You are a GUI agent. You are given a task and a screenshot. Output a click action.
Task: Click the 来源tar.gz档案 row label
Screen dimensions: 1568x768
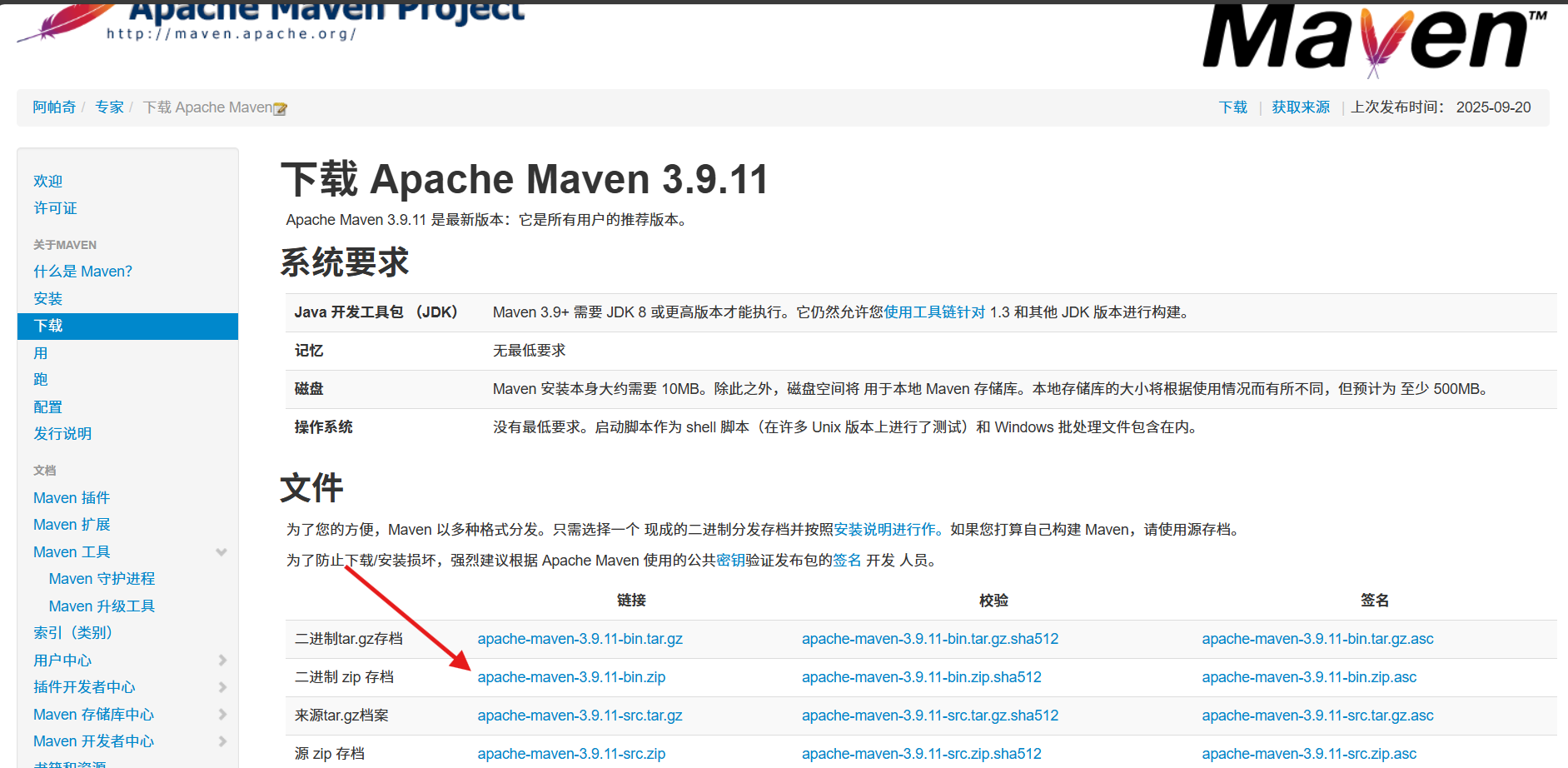tap(341, 716)
